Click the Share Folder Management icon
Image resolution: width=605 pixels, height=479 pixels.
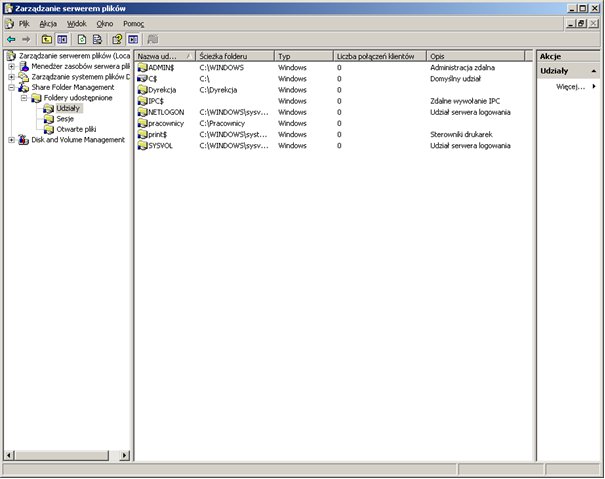click(24, 87)
